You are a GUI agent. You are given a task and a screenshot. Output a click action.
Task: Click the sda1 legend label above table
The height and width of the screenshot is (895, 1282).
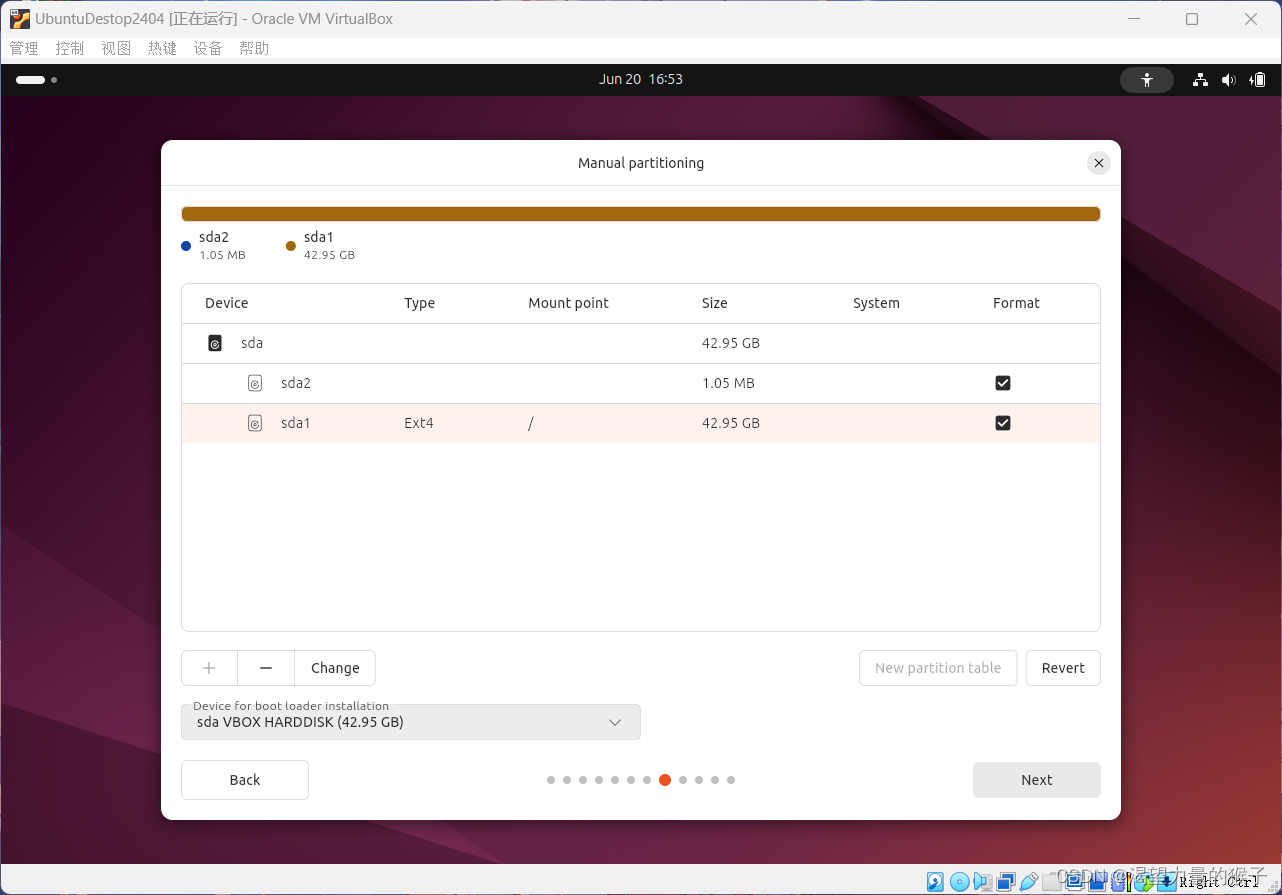coord(319,237)
